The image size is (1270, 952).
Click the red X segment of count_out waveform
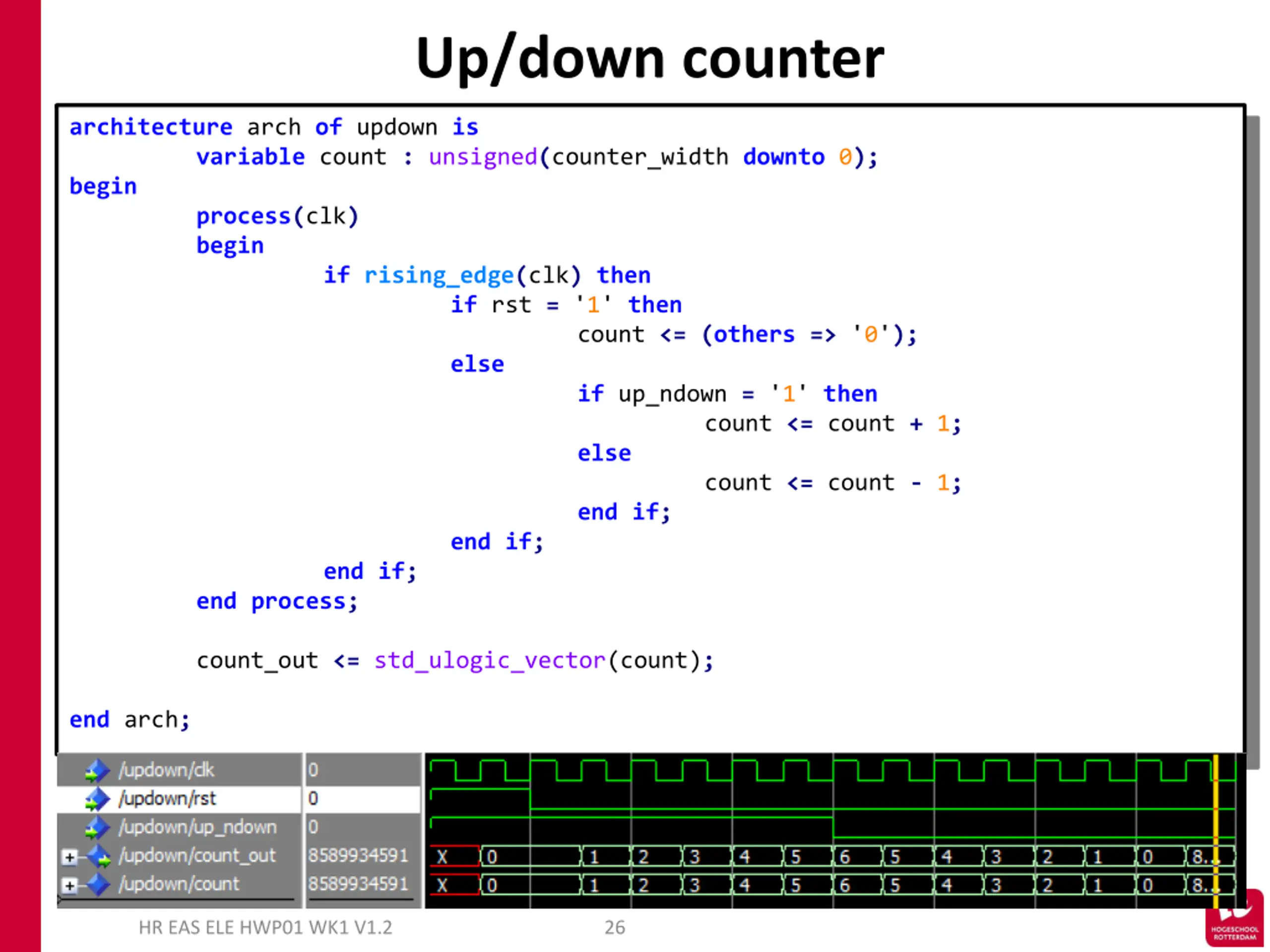pyautogui.click(x=455, y=856)
